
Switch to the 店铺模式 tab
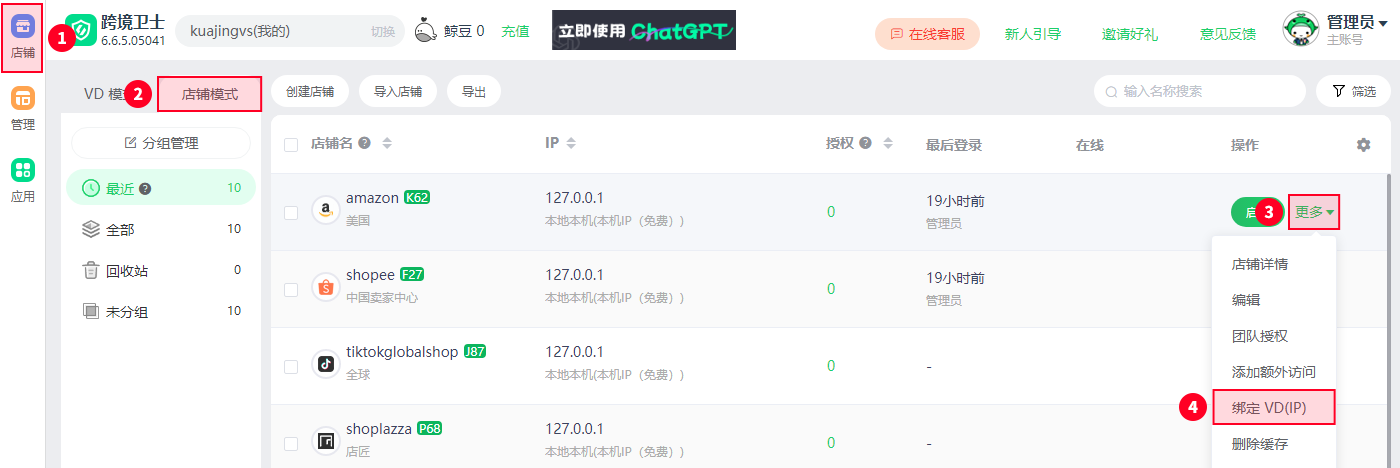coord(210,94)
